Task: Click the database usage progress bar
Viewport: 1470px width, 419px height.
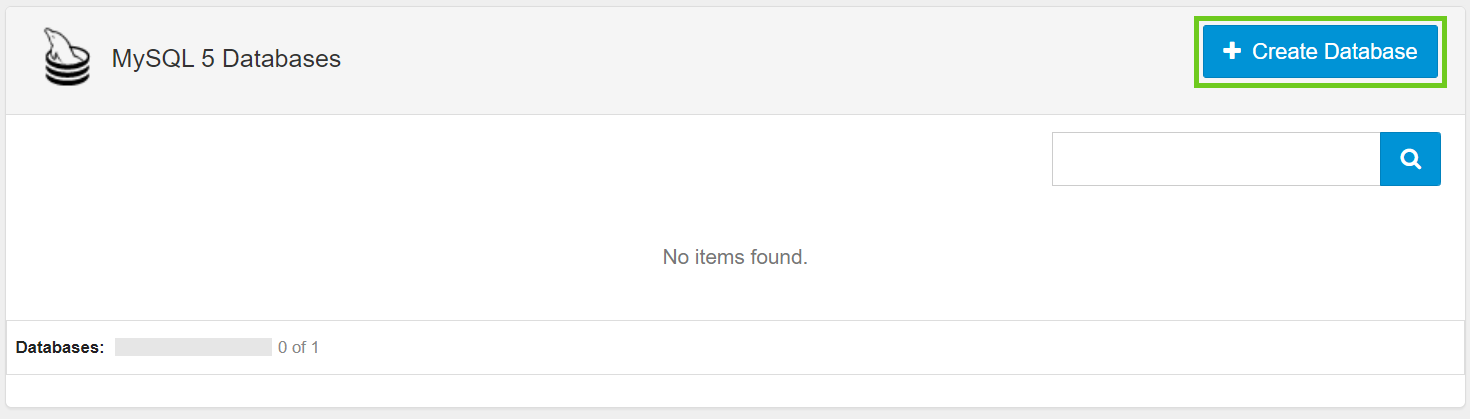Action: click(x=193, y=348)
